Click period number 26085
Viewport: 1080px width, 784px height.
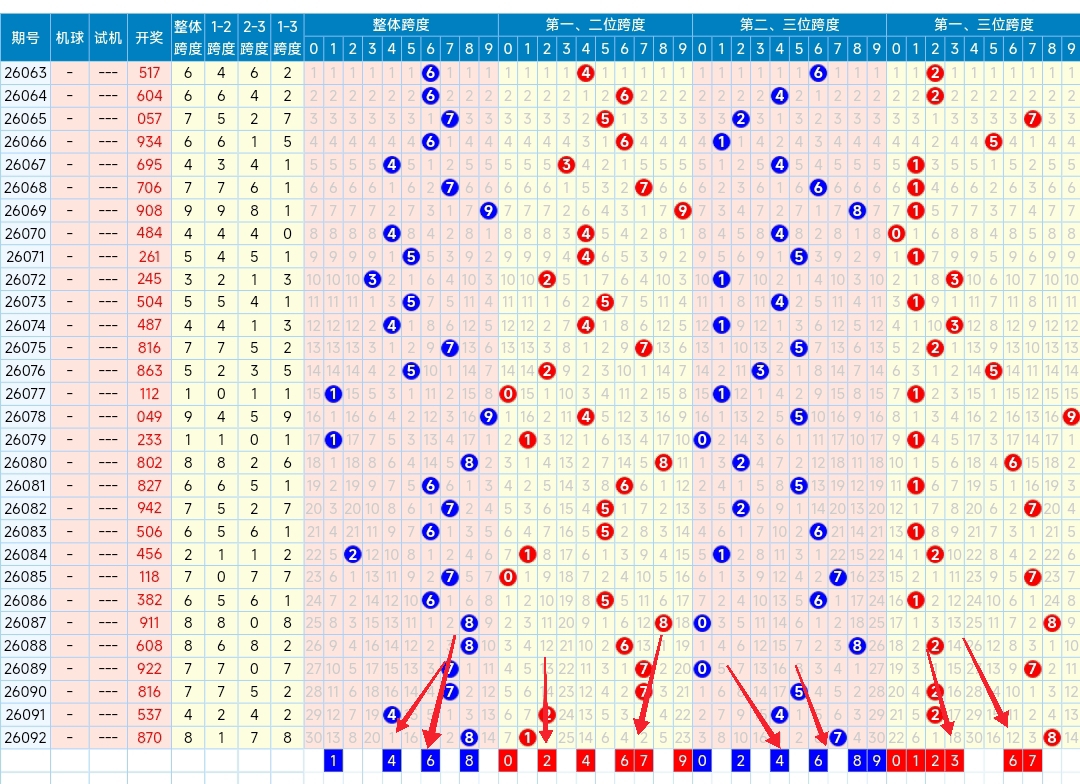[25, 577]
